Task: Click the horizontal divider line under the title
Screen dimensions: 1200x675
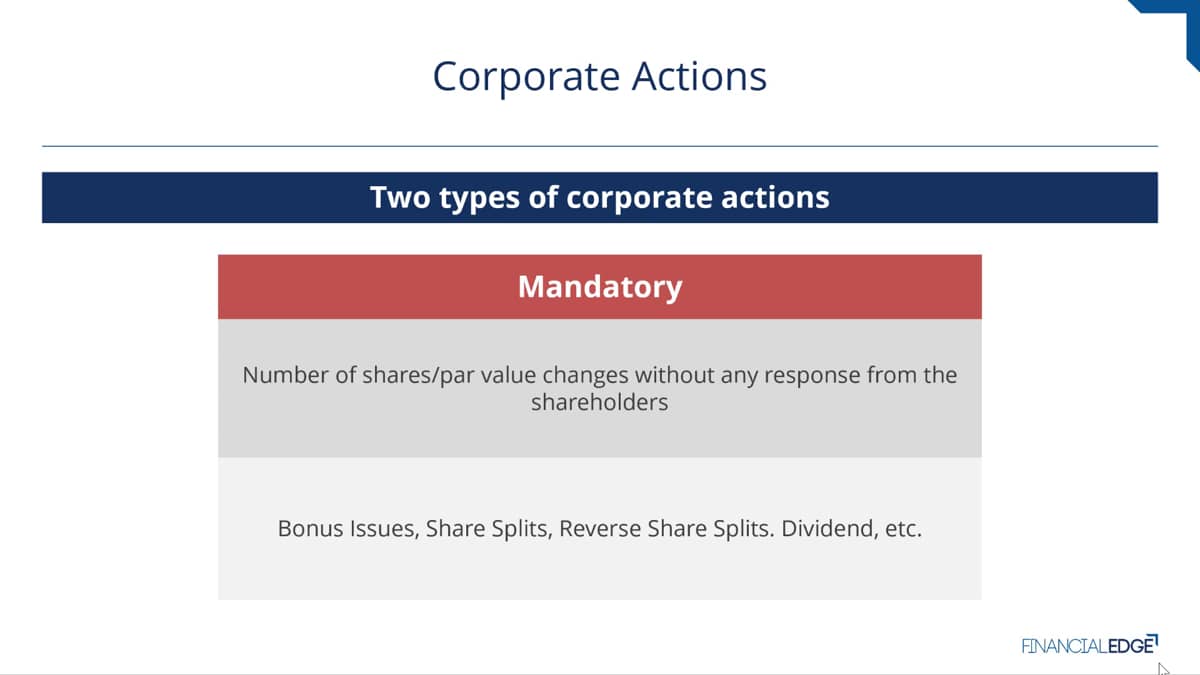Action: (600, 146)
